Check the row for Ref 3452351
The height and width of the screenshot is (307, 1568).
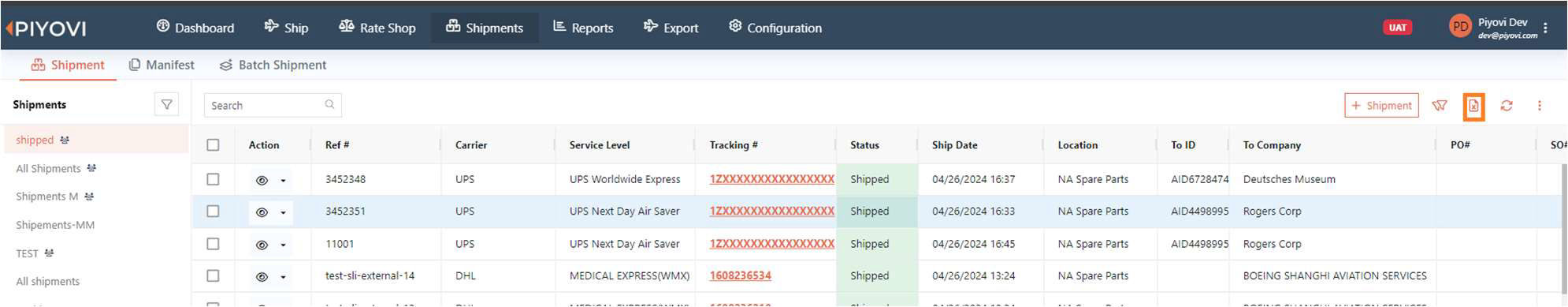pyautogui.click(x=213, y=212)
